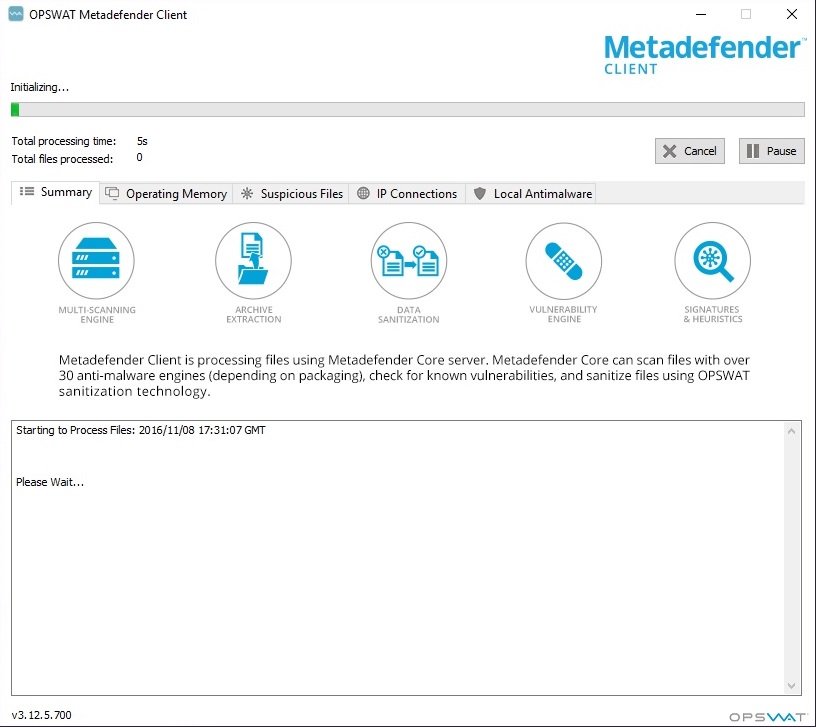
Task: Click the Initializing progress bar
Action: click(407, 109)
